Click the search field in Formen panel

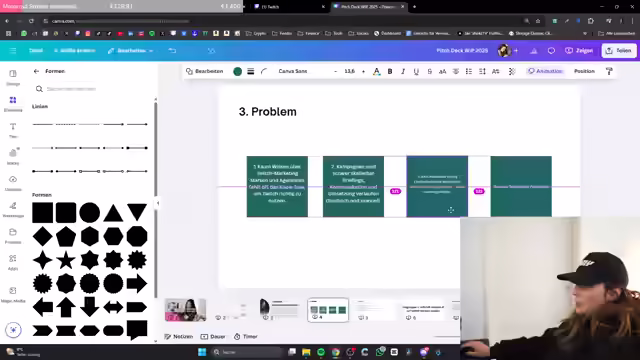point(93,89)
